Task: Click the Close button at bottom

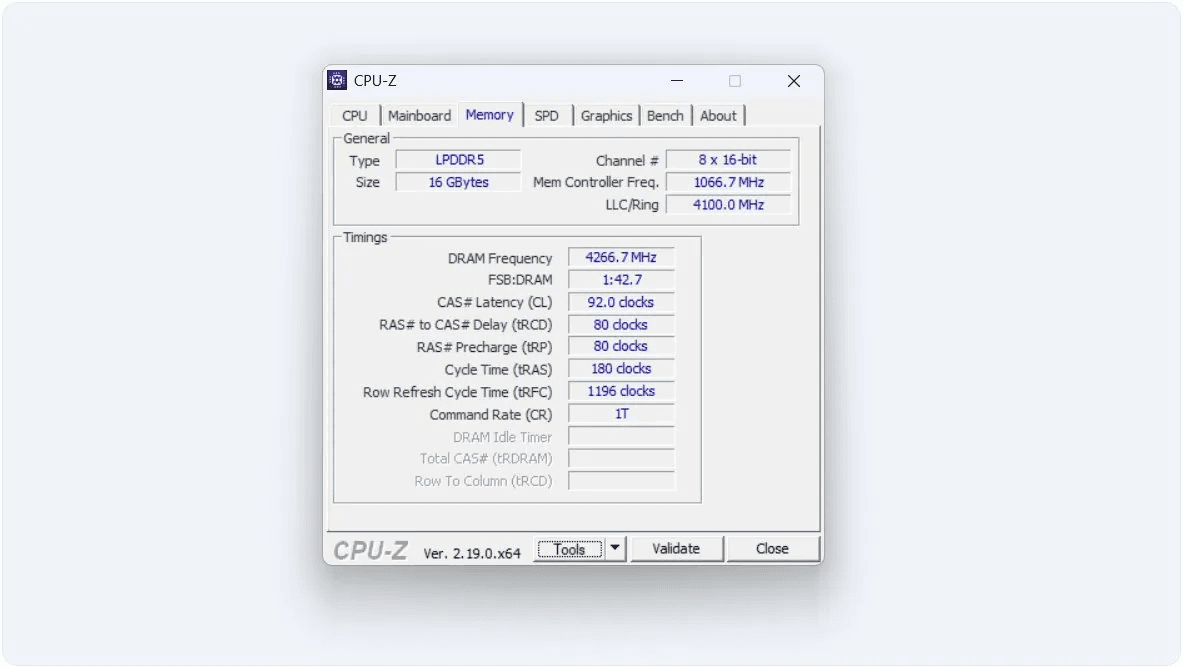Action: click(x=773, y=549)
